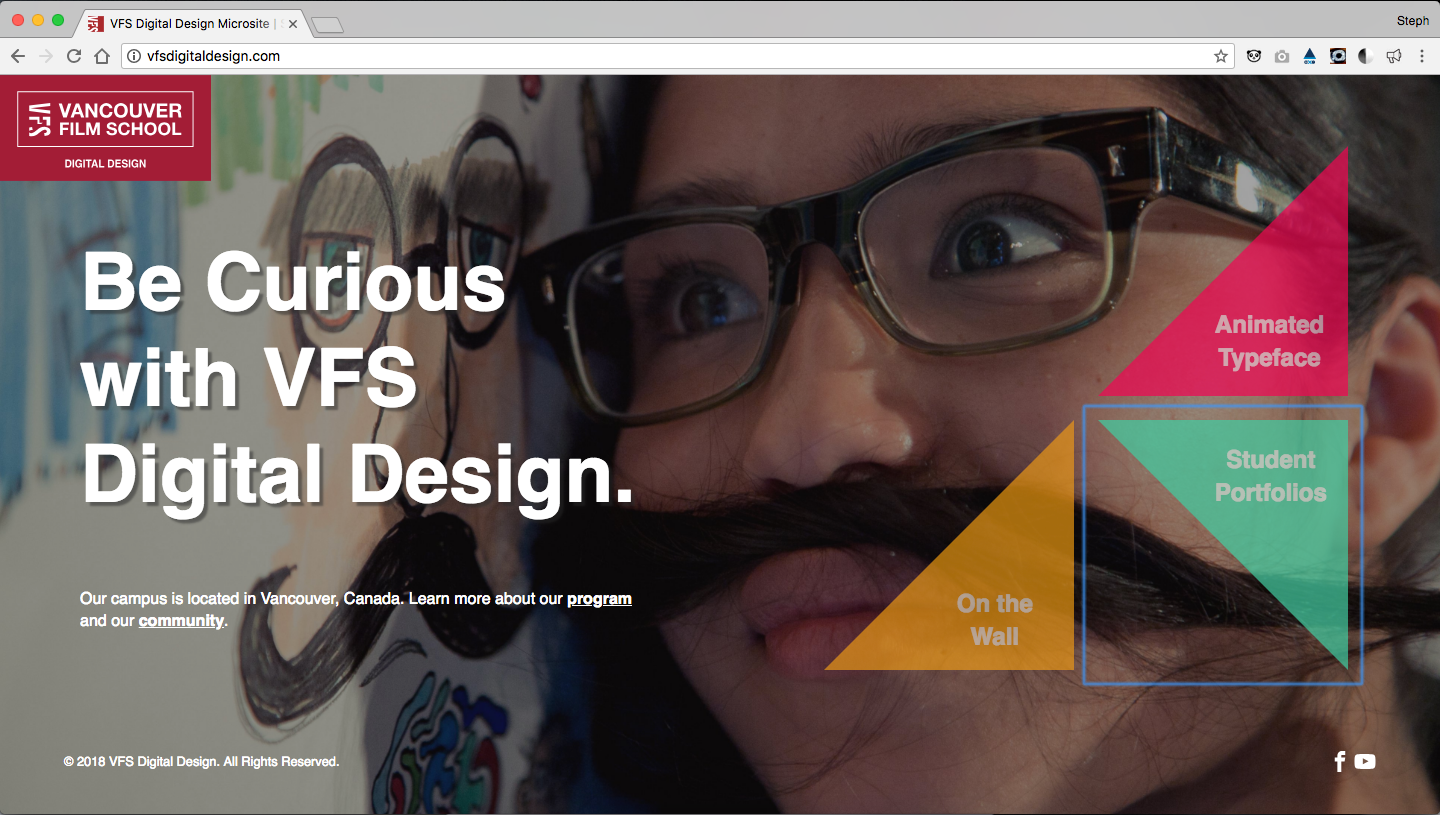Click the camera screenshot extension
This screenshot has width=1440, height=815.
[x=1282, y=57]
